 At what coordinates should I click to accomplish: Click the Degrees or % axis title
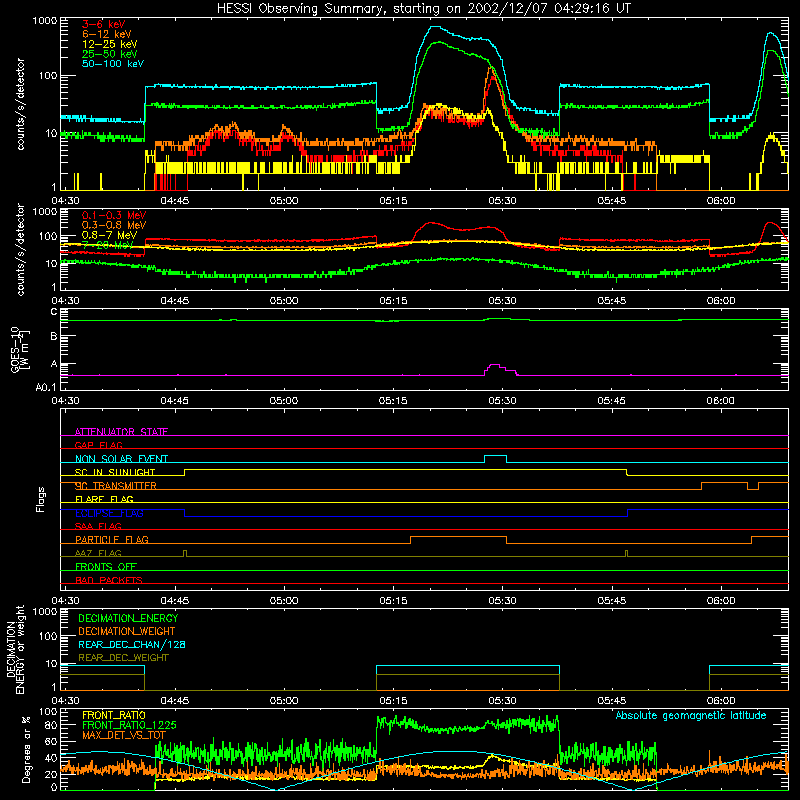26,749
